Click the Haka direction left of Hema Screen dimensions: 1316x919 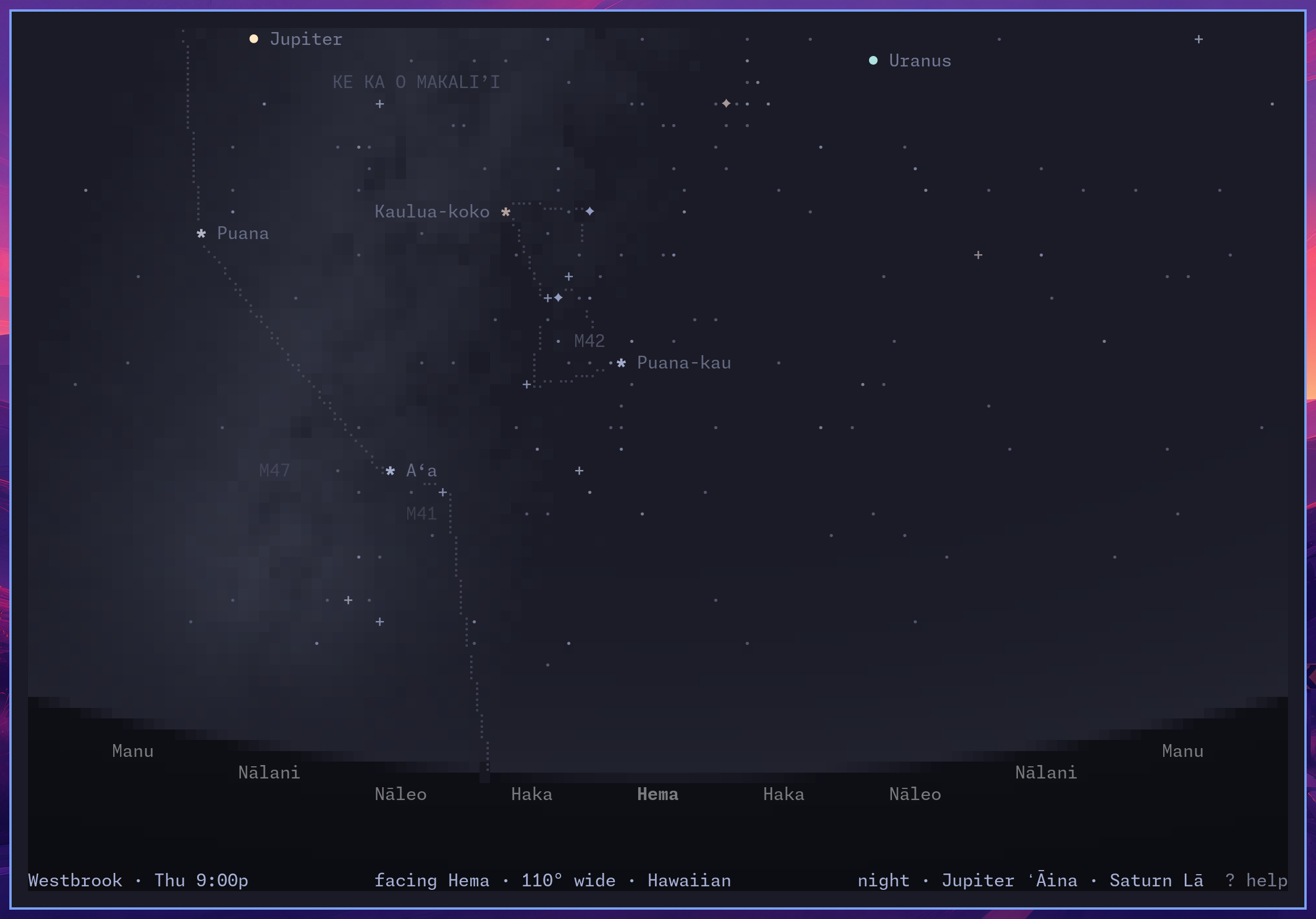531,794
